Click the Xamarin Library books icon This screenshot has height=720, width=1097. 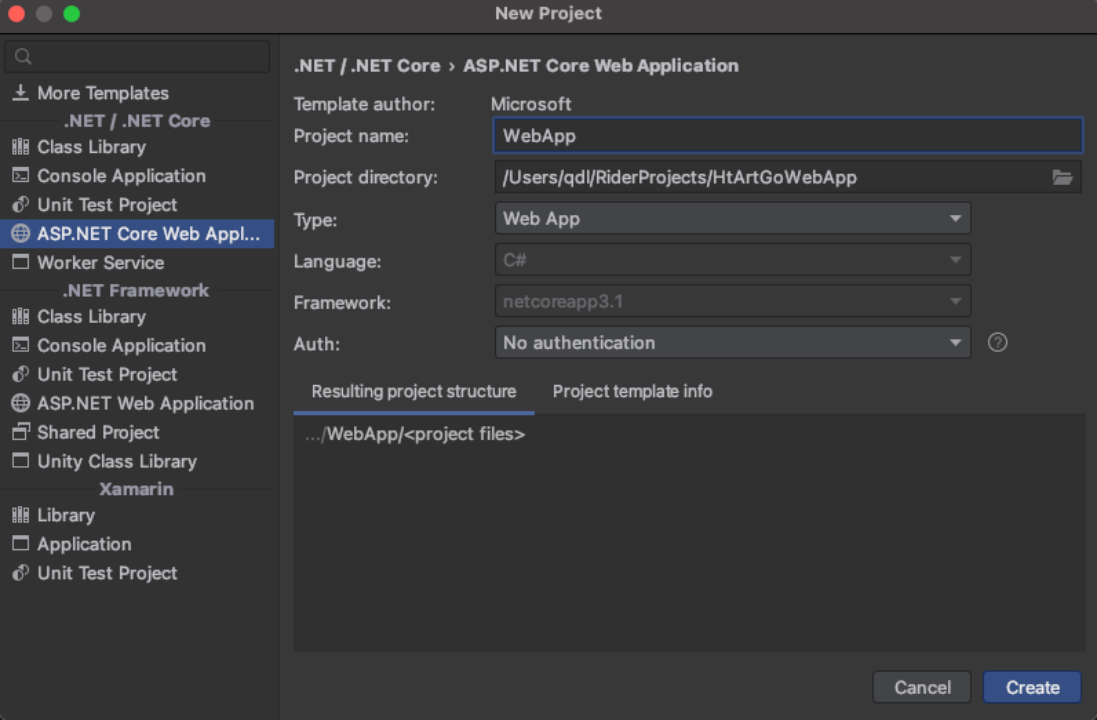point(20,516)
